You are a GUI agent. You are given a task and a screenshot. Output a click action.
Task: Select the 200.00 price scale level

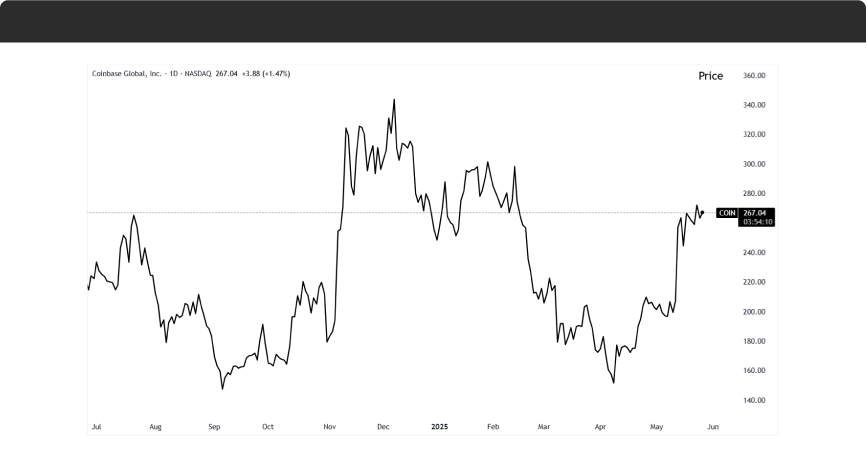754,312
